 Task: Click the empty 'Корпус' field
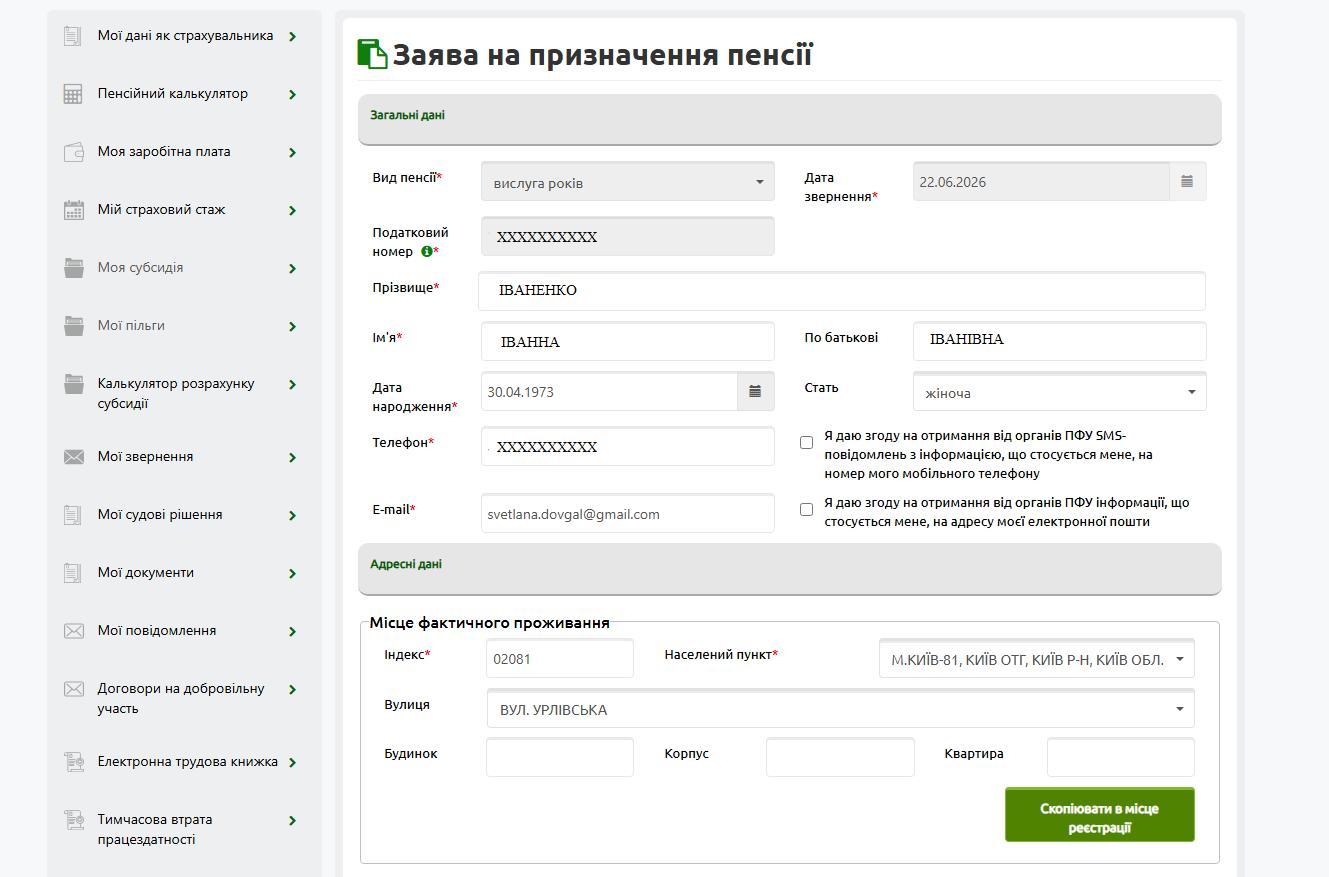840,758
